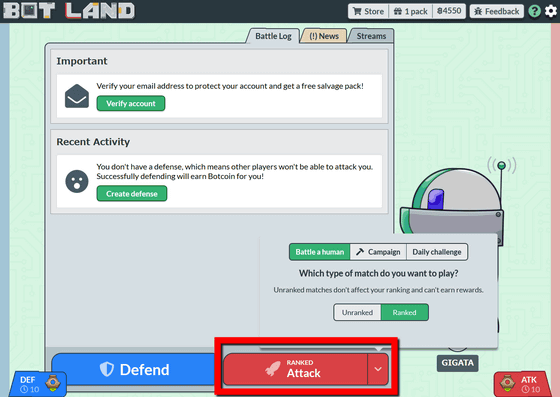Viewport: 560px width, 397px height.
Task: Click 'Which type of match' question text
Action: 379,273
